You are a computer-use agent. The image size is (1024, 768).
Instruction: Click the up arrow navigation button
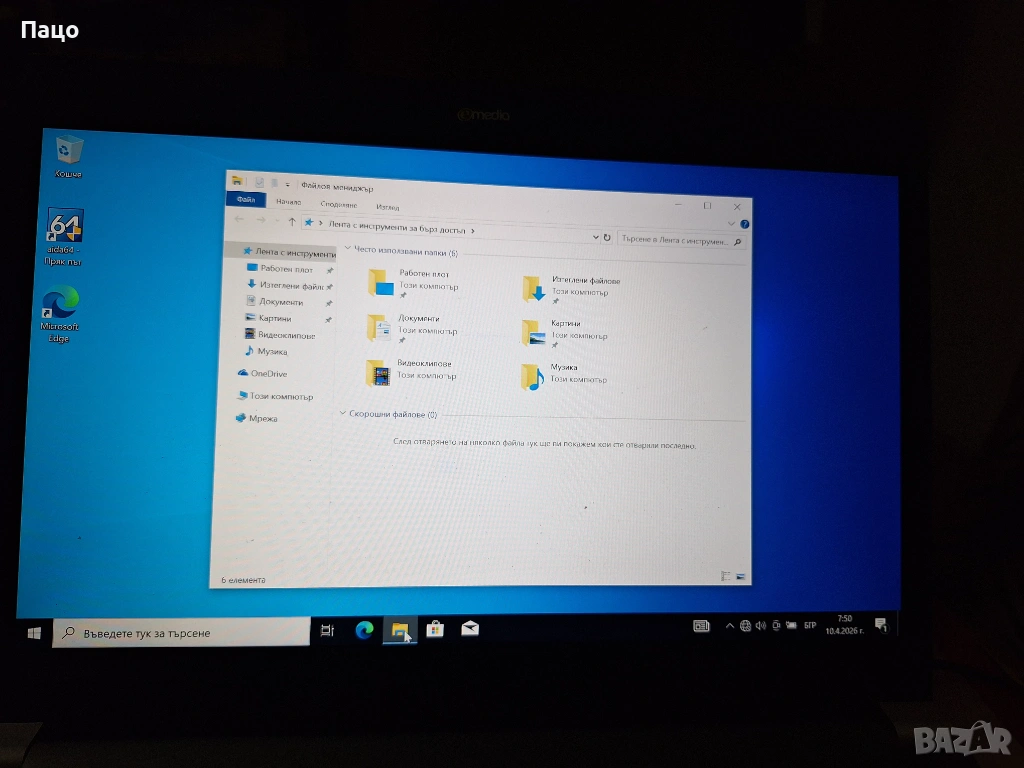click(x=292, y=222)
